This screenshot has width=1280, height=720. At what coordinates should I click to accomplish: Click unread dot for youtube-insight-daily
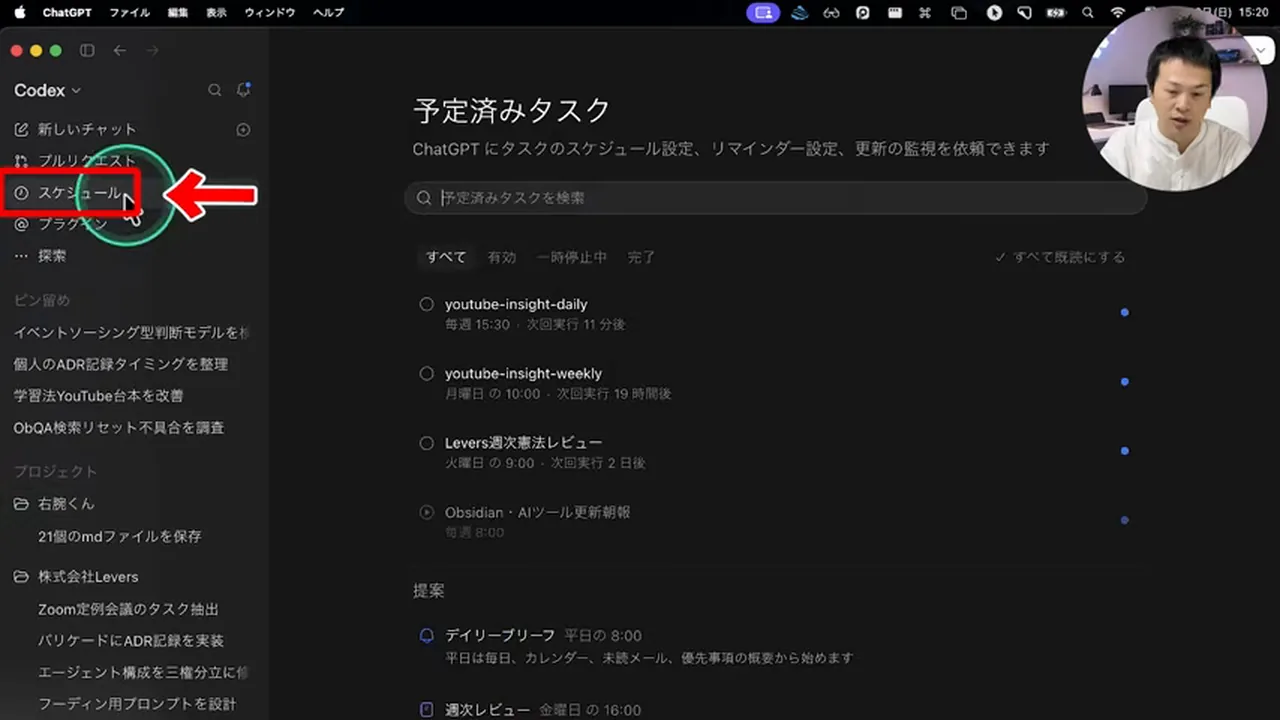click(x=1125, y=313)
